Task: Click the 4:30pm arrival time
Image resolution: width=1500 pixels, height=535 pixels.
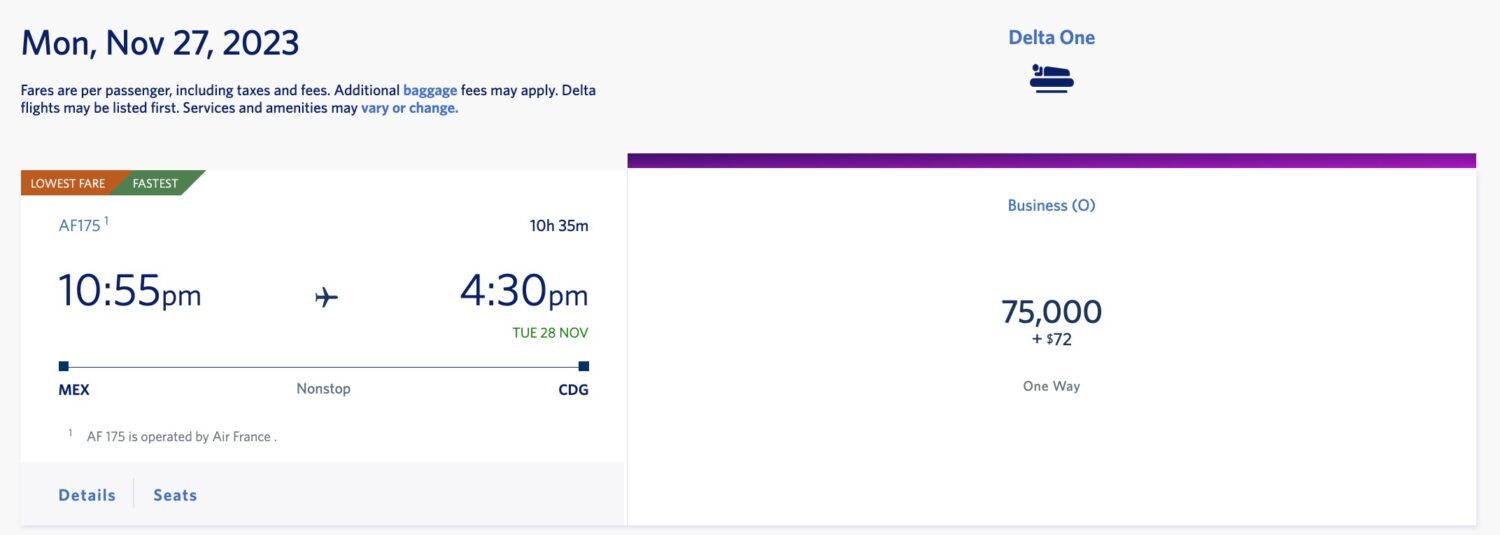Action: click(x=524, y=291)
